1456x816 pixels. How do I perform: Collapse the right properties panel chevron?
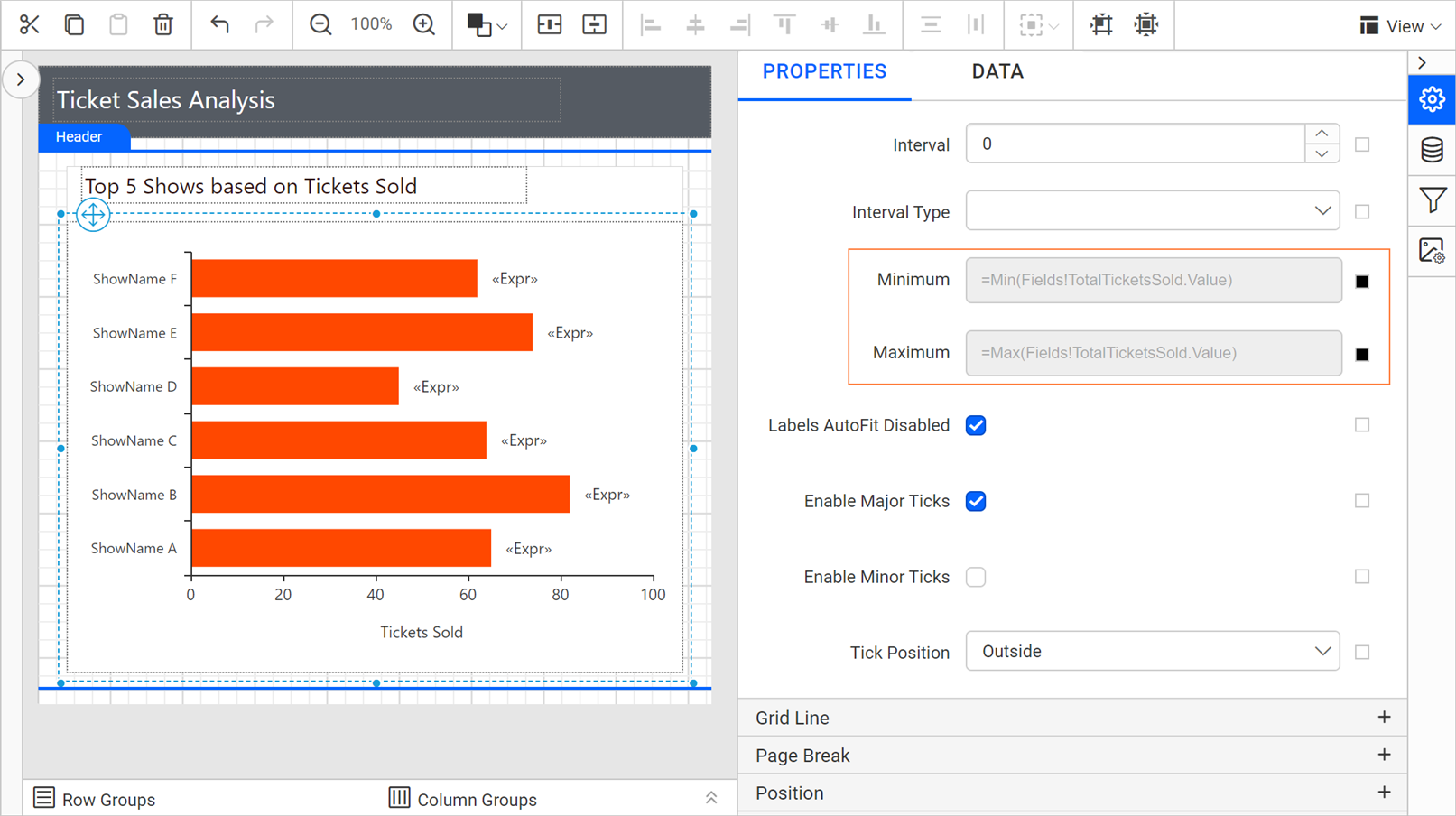1423,63
